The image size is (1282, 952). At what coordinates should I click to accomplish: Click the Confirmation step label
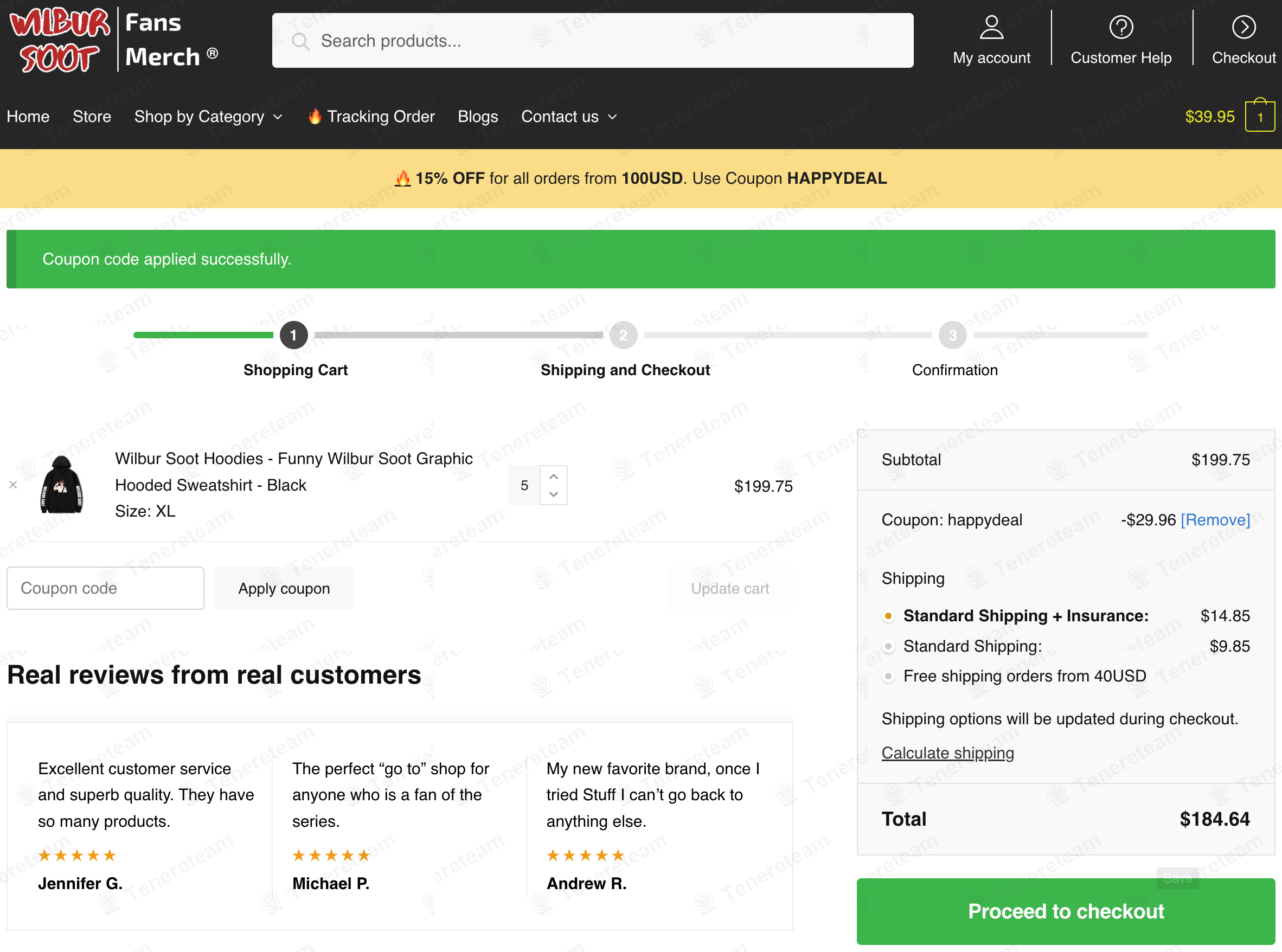[954, 370]
